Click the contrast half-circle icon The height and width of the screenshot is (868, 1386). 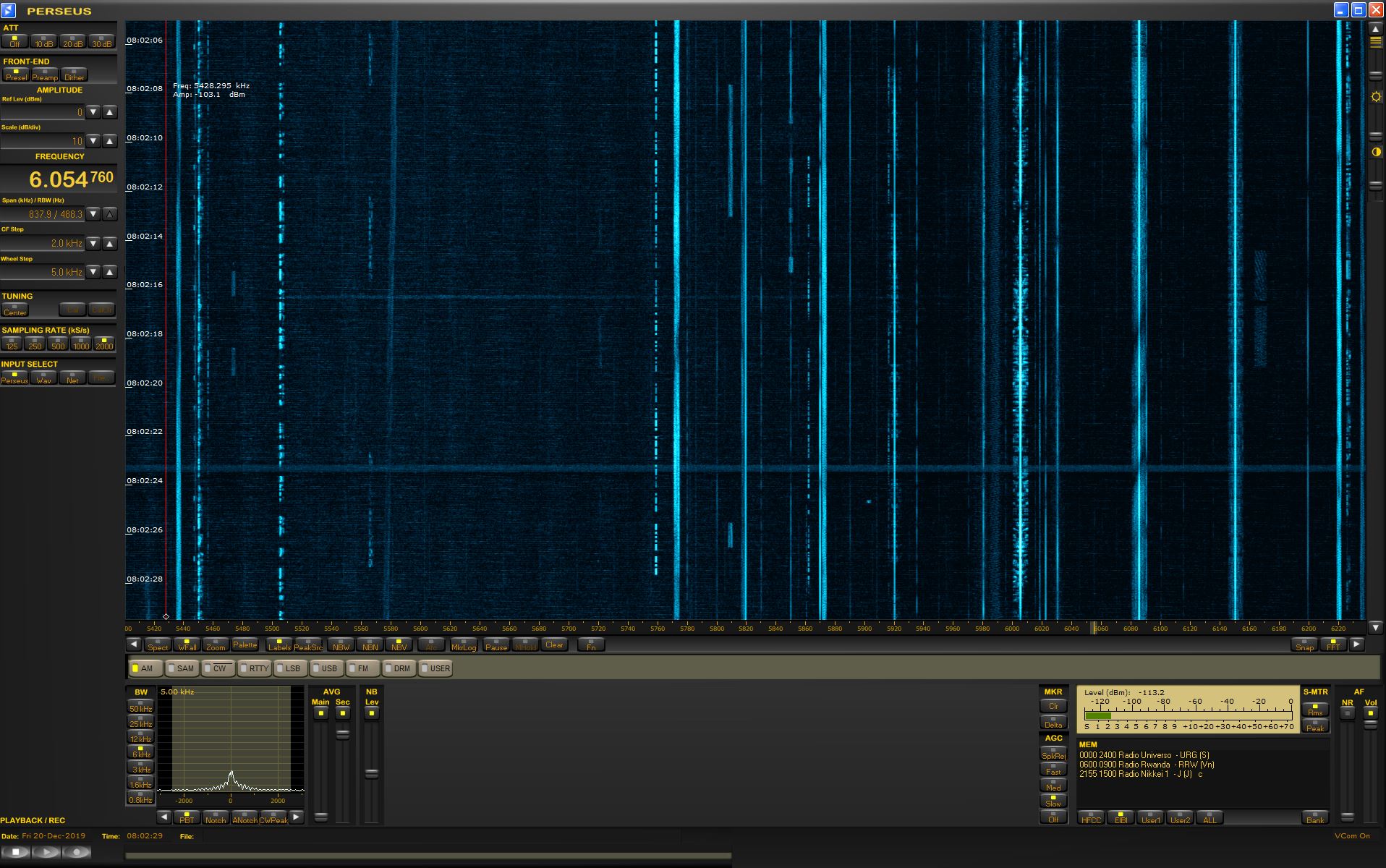click(x=1376, y=152)
